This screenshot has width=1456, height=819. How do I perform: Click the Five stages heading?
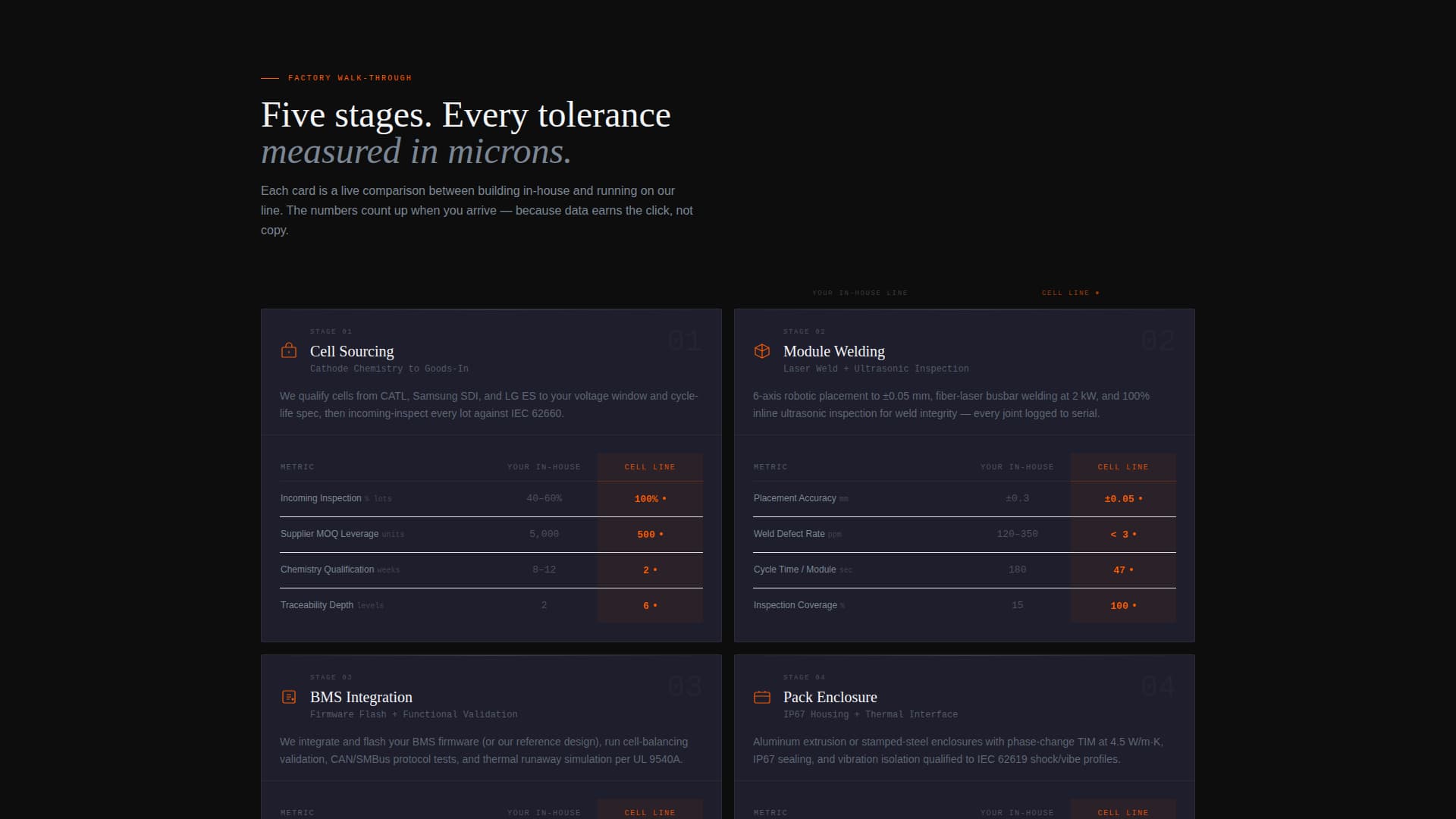click(465, 115)
